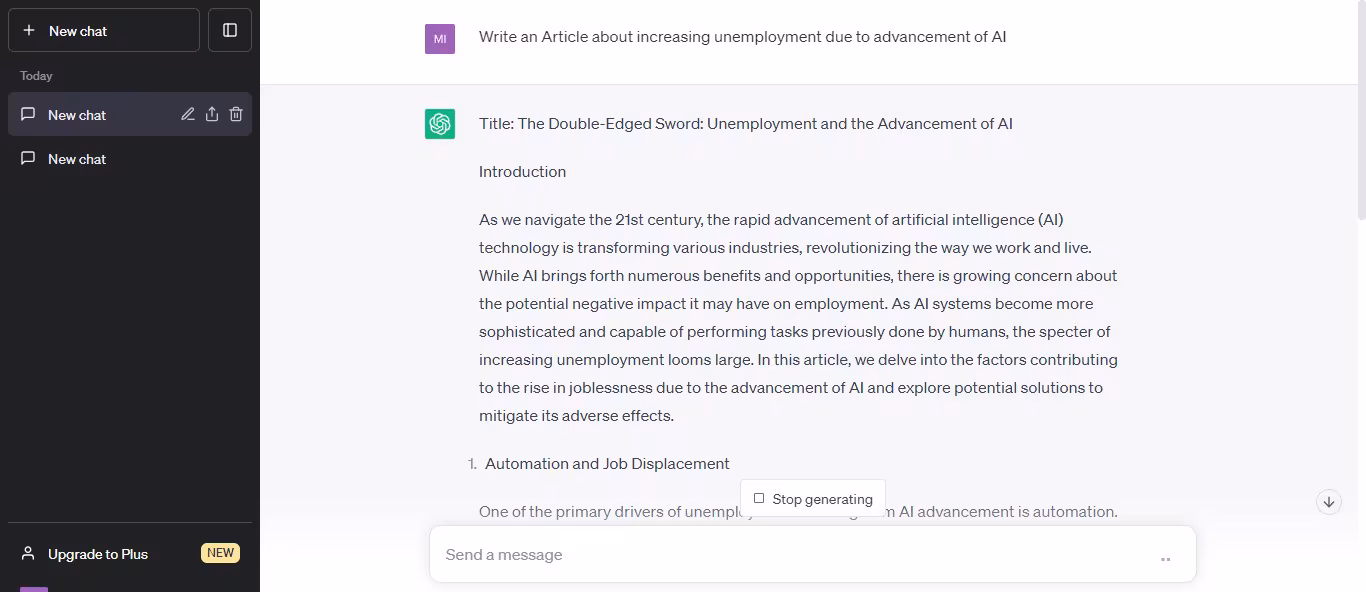This screenshot has width=1366, height=592.
Task: Click the plus icon for new chat
Action: (29, 31)
